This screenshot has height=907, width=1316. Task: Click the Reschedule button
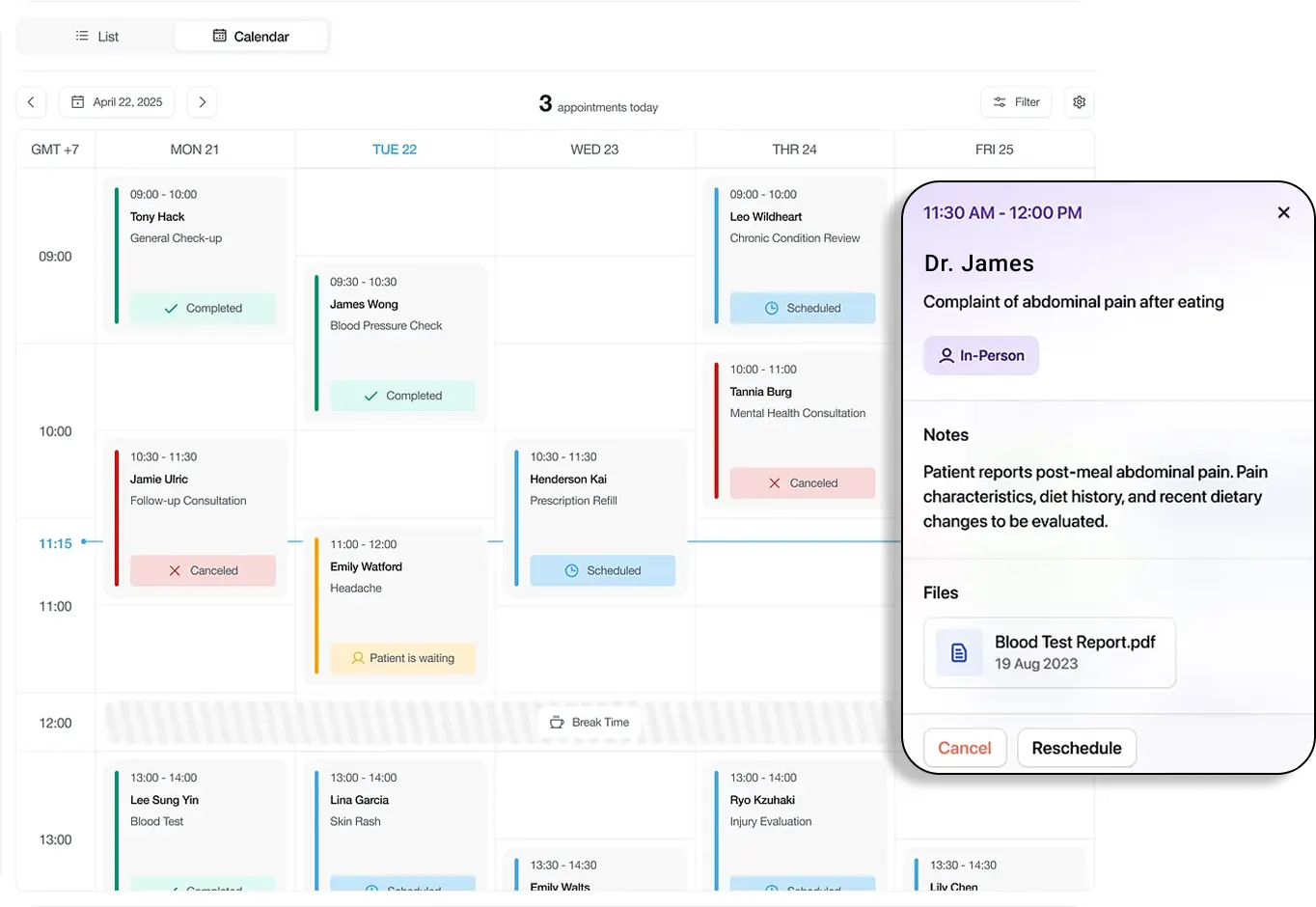pos(1076,748)
